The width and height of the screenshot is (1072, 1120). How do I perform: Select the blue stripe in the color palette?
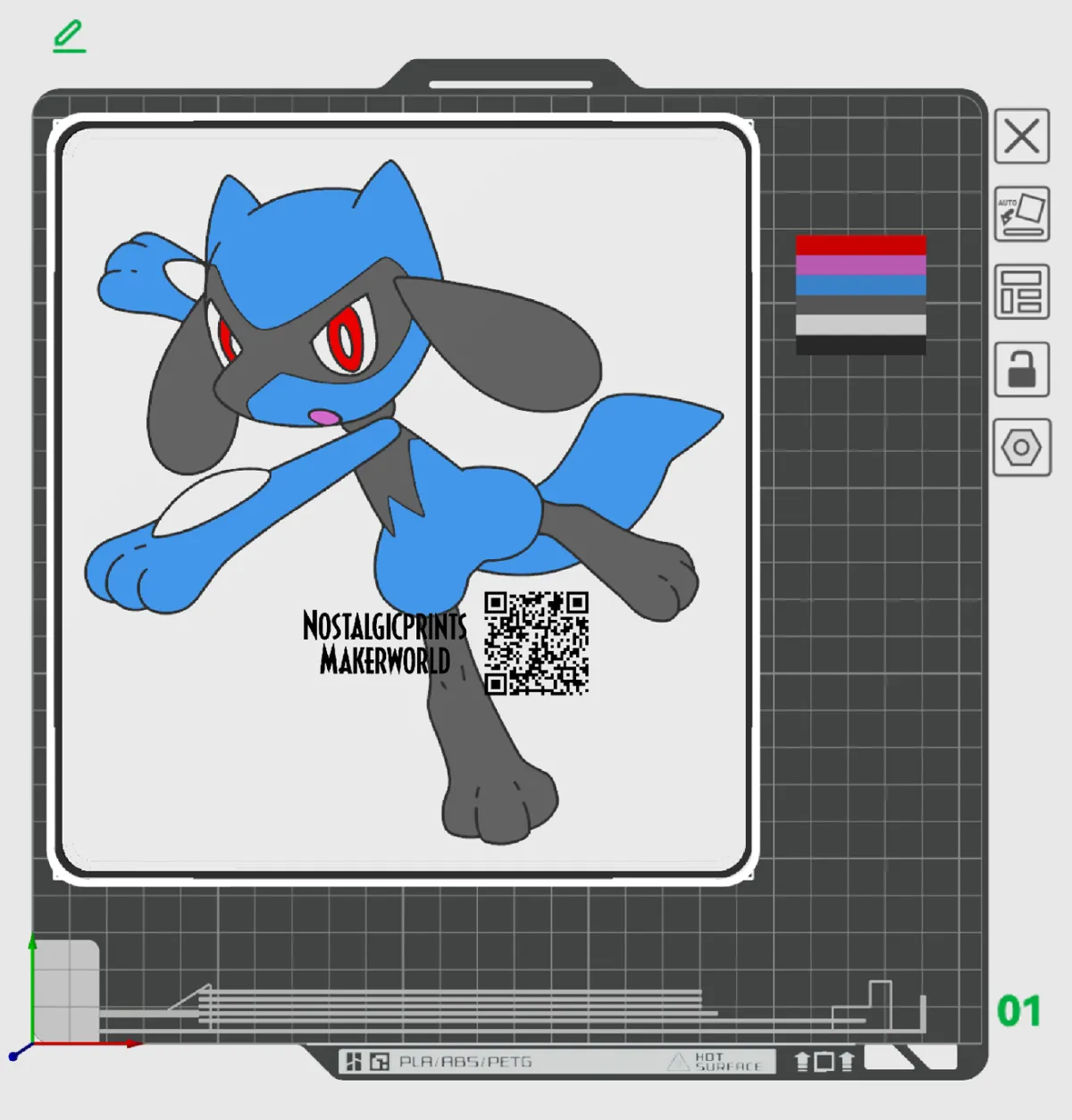point(860,286)
